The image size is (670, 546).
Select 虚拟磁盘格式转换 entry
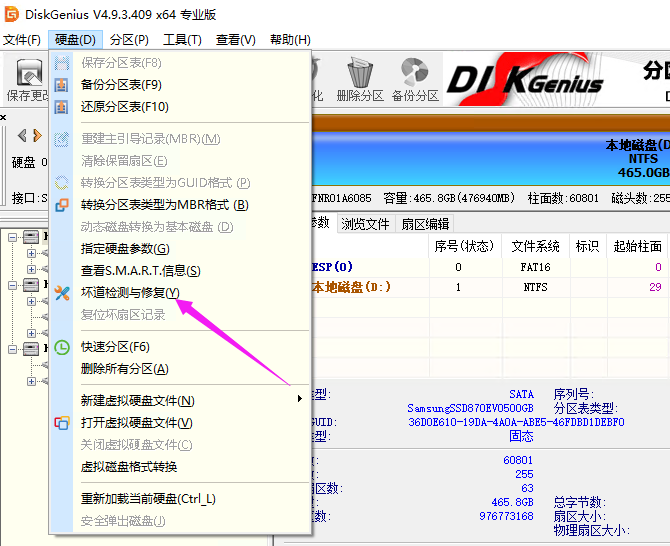pyautogui.click(x=180, y=467)
